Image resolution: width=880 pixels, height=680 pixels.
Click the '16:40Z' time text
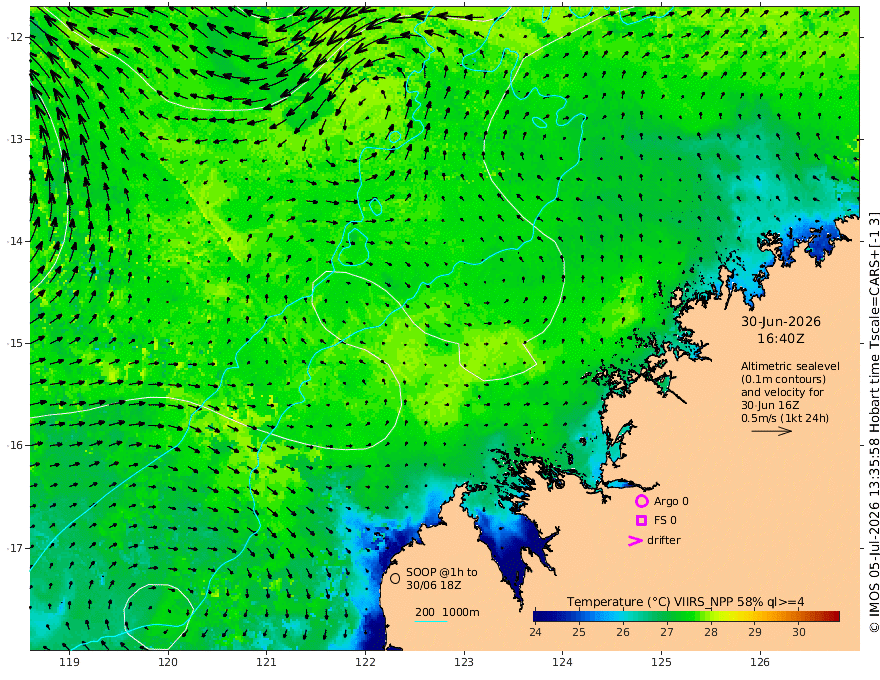(x=781, y=339)
